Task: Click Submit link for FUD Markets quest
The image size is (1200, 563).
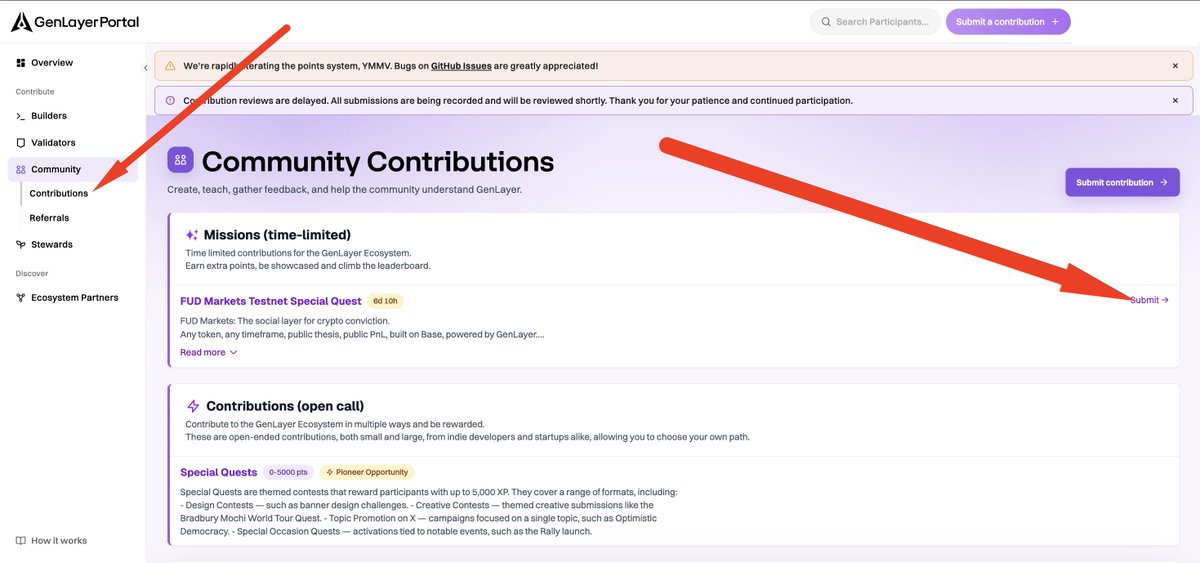Action: pyautogui.click(x=1149, y=300)
